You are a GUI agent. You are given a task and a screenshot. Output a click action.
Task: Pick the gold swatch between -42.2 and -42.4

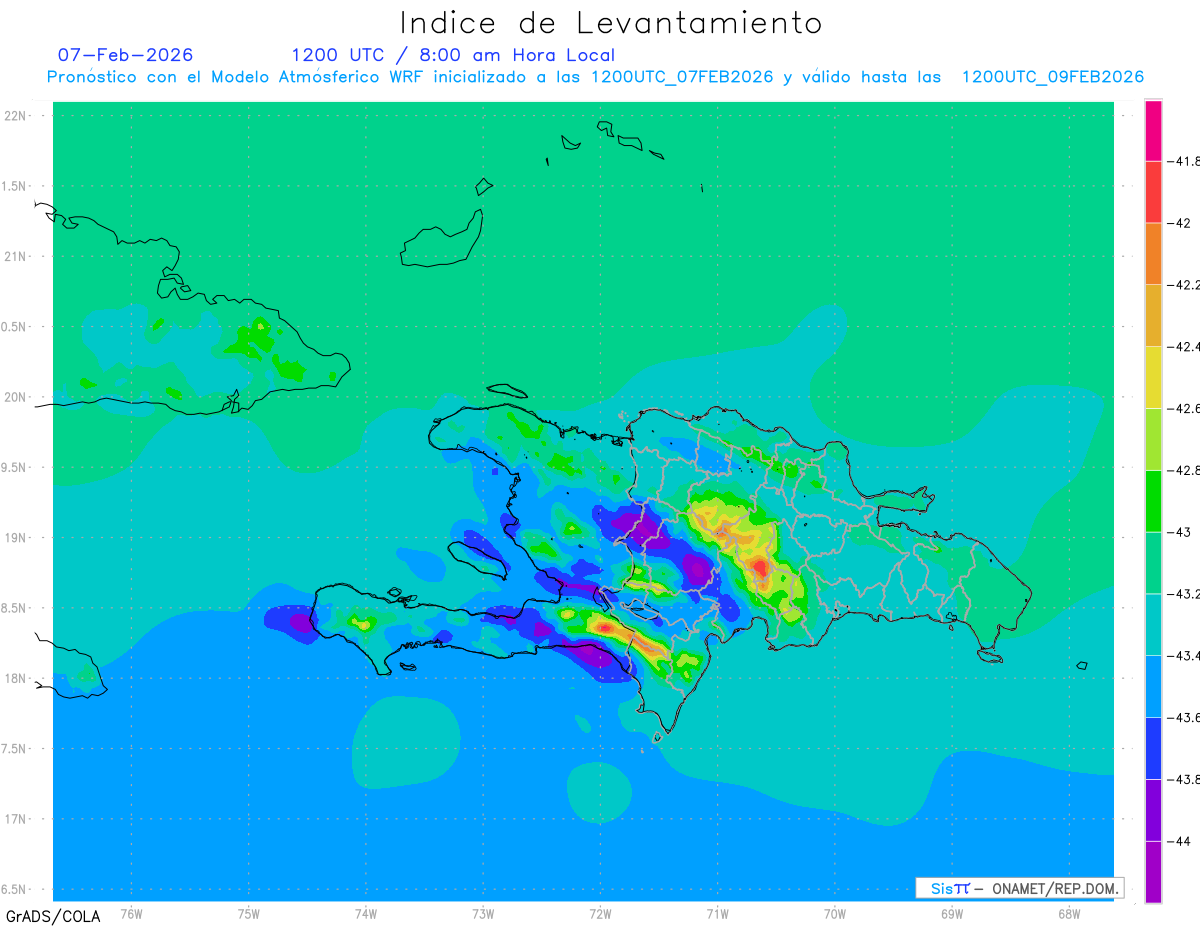(x=1153, y=315)
